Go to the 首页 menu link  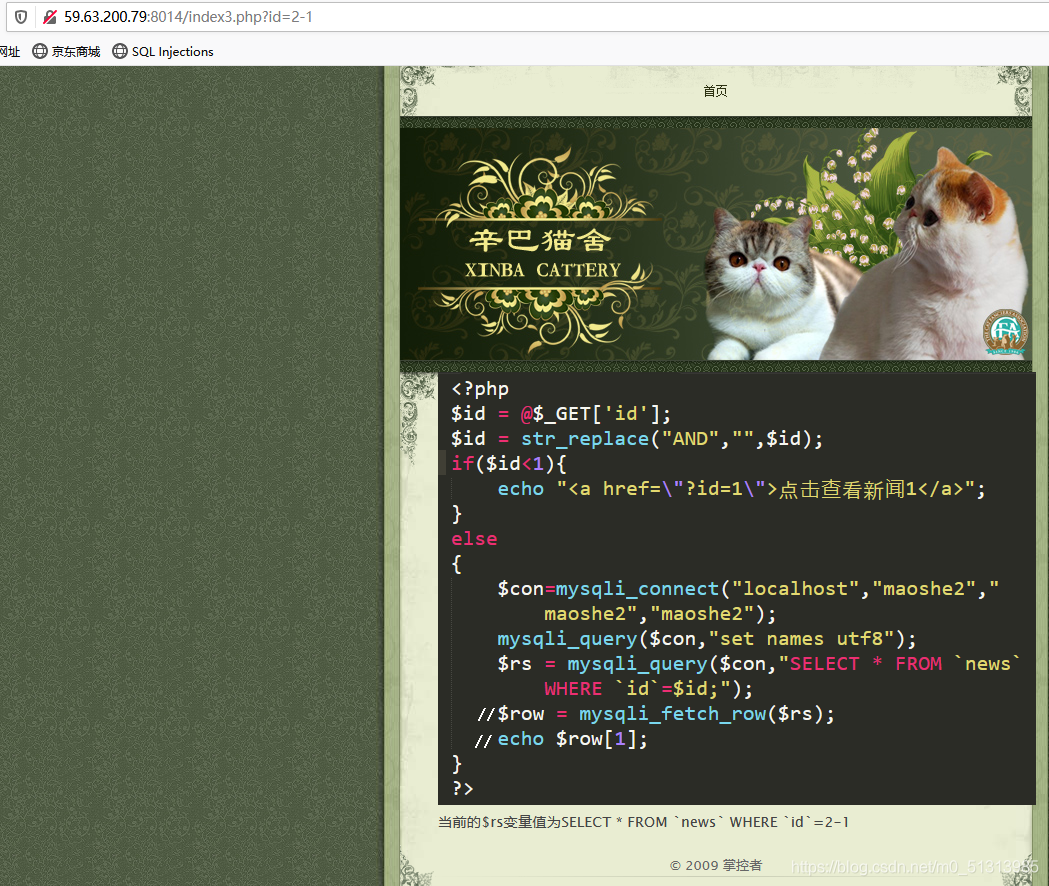click(x=715, y=91)
